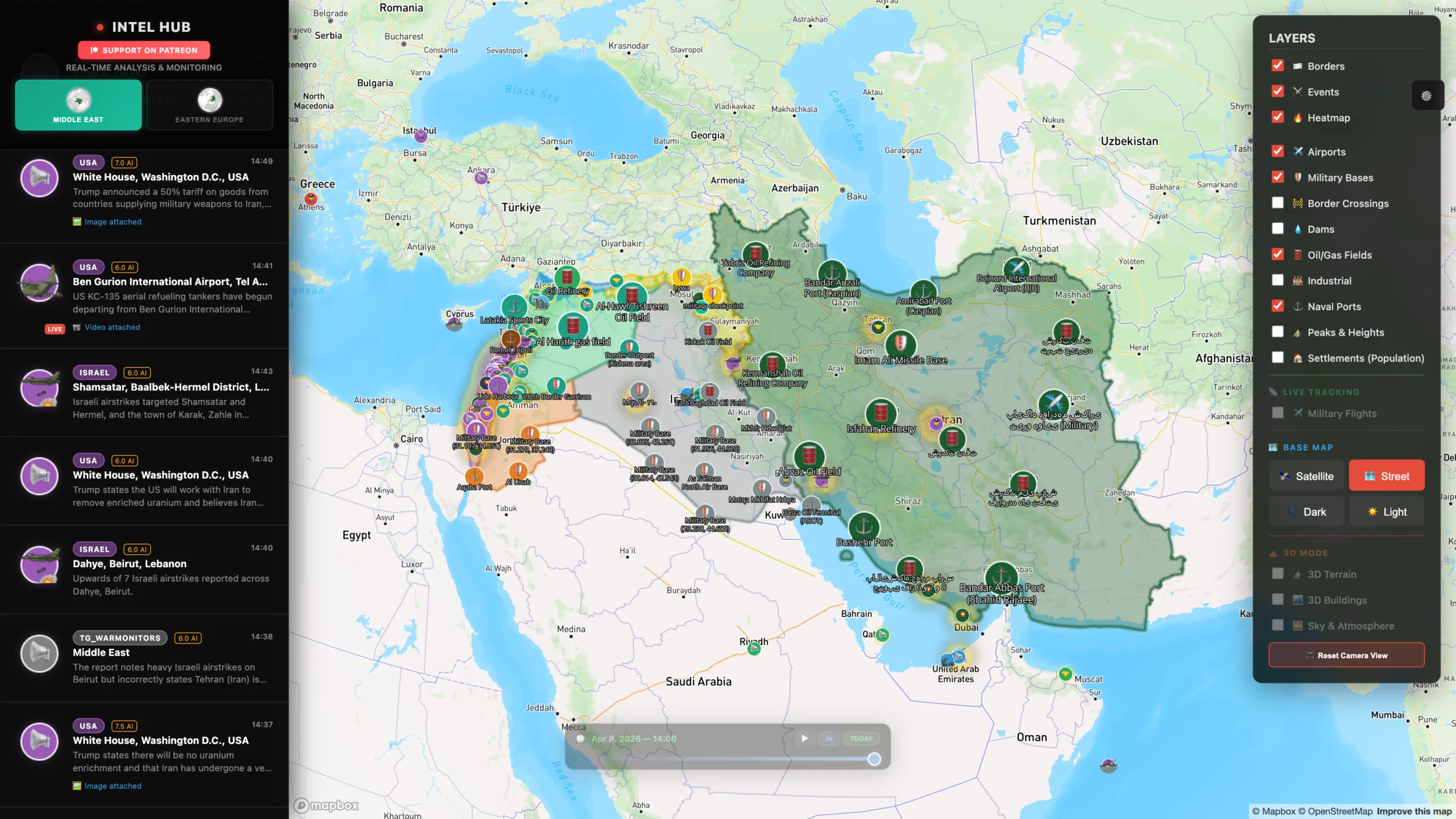Enable Military Flights live tracking
Image resolution: width=1456 pixels, height=819 pixels.
pos(1278,413)
